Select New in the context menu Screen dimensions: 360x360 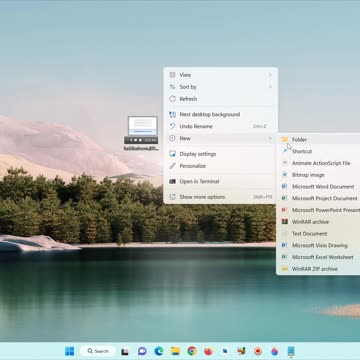[220, 138]
